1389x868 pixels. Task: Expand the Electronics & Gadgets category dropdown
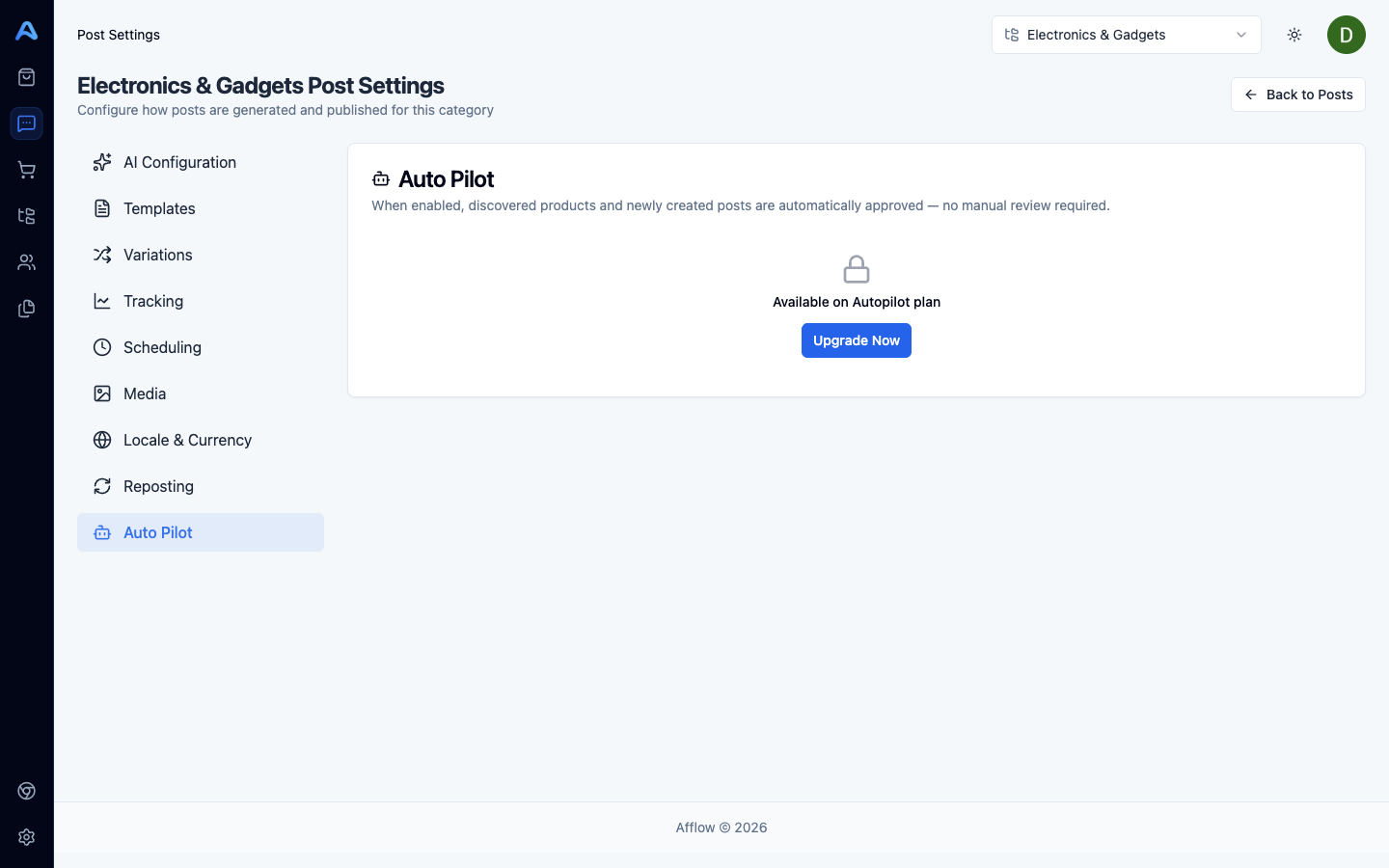tap(1126, 35)
